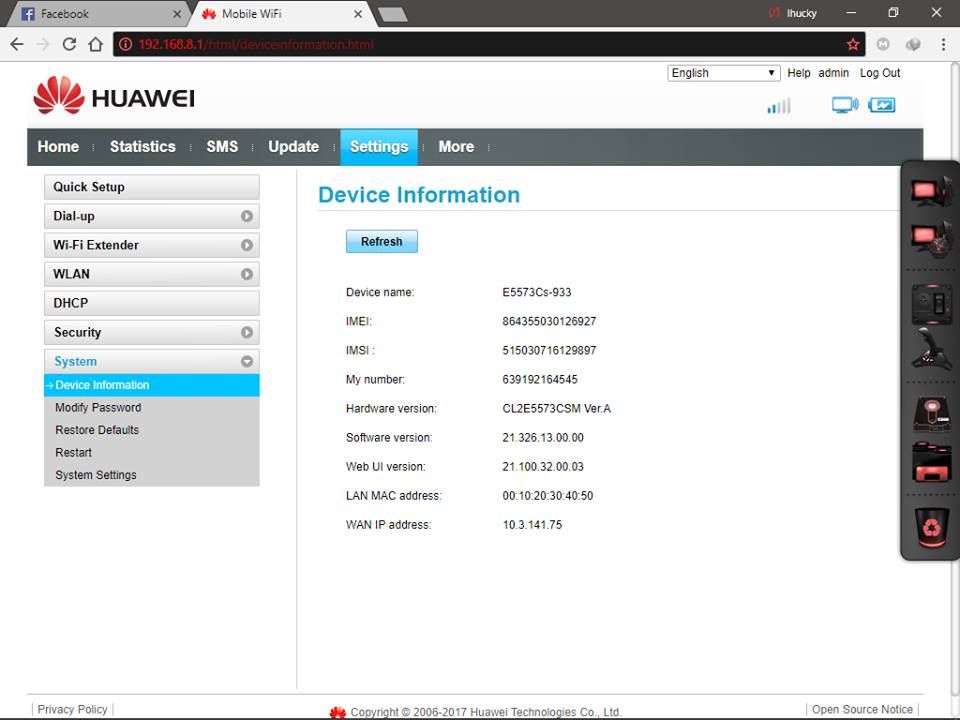Open the Quick Setup sidebar item
Viewport: 960px width, 720px height.
(x=151, y=187)
